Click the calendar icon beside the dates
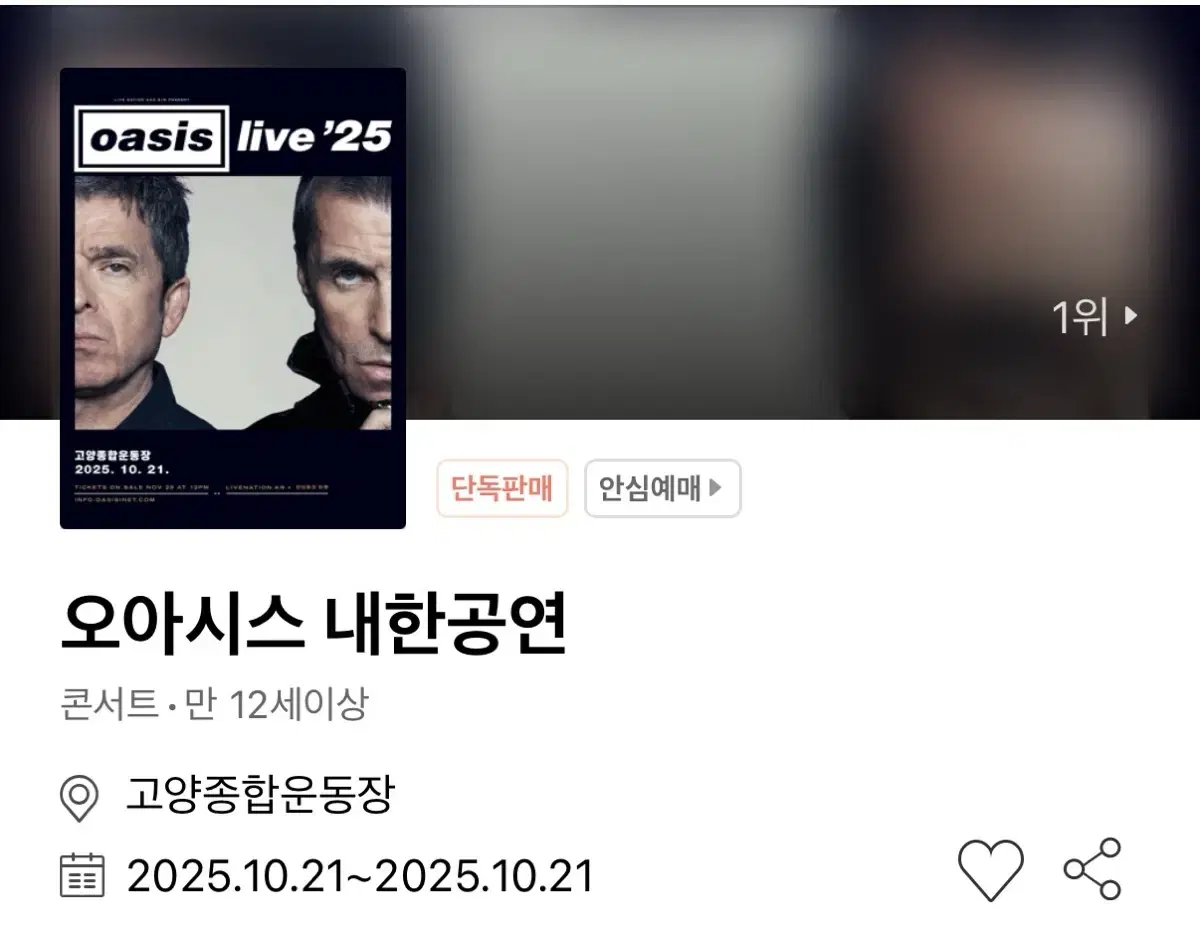The width and height of the screenshot is (1200, 943). 82,875
